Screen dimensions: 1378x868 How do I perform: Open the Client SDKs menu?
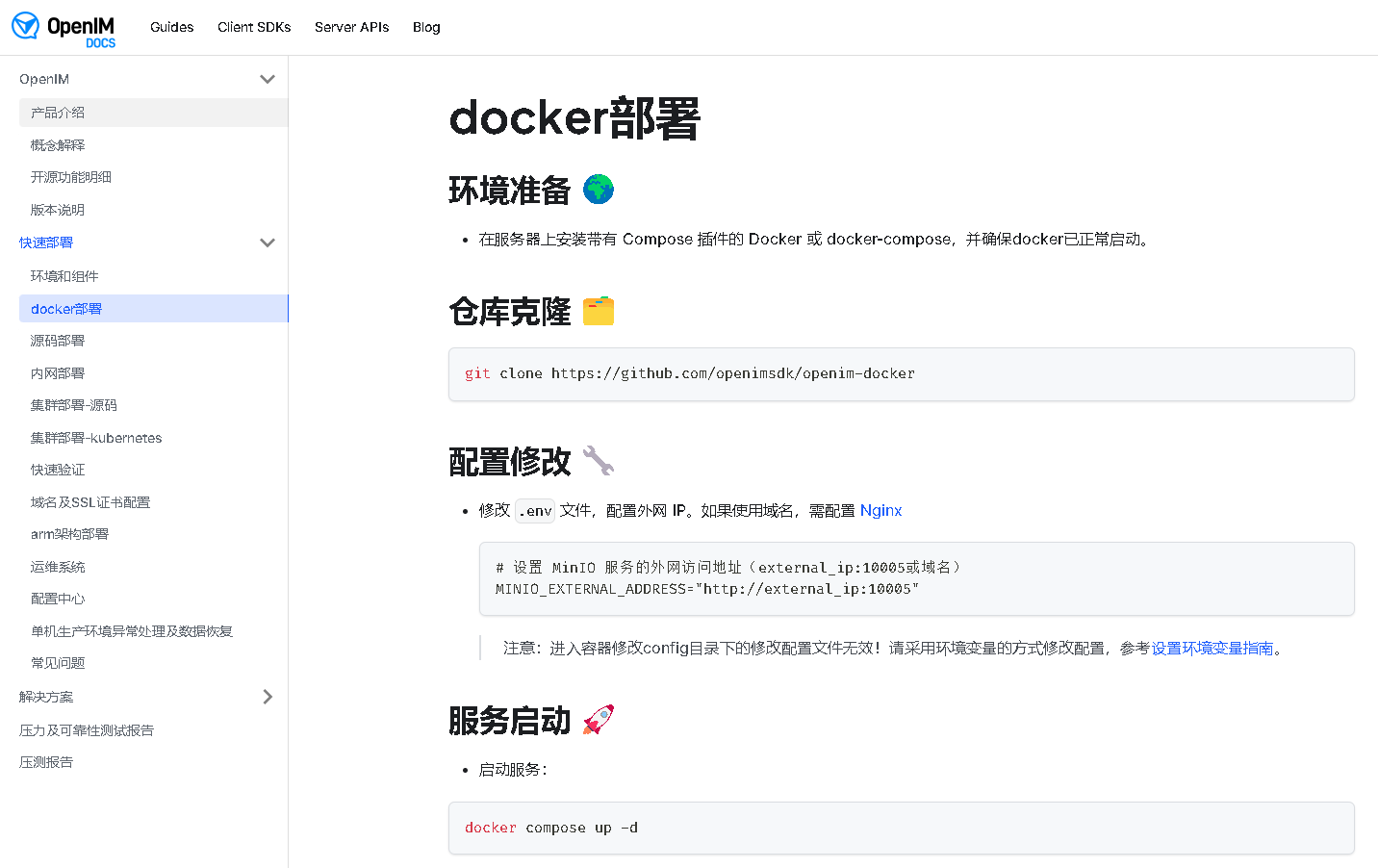pyautogui.click(x=254, y=27)
